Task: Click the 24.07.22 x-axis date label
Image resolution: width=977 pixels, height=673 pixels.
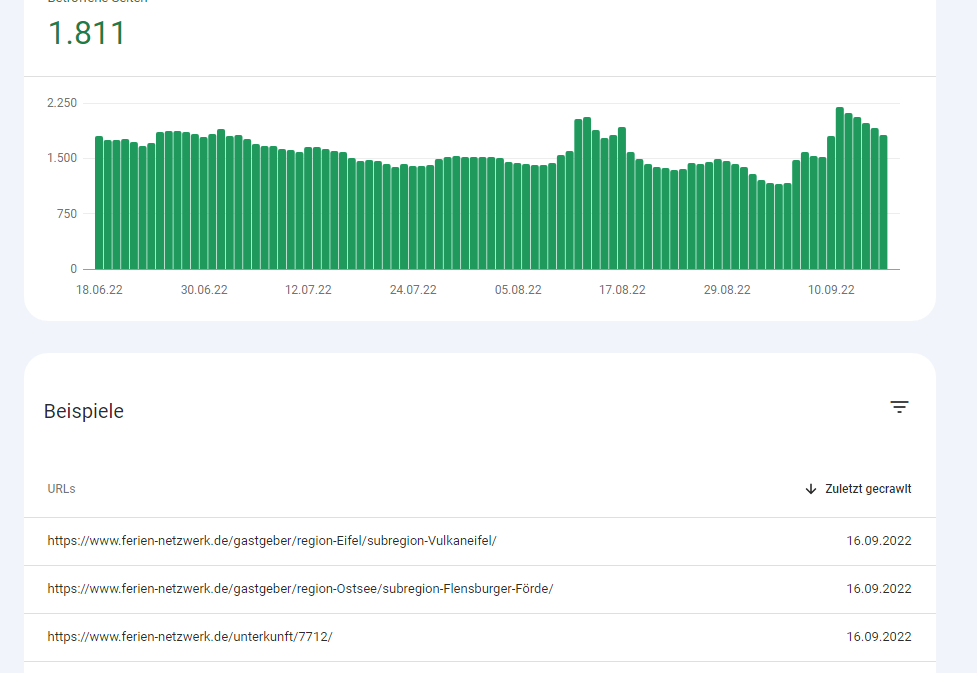Action: coord(413,290)
